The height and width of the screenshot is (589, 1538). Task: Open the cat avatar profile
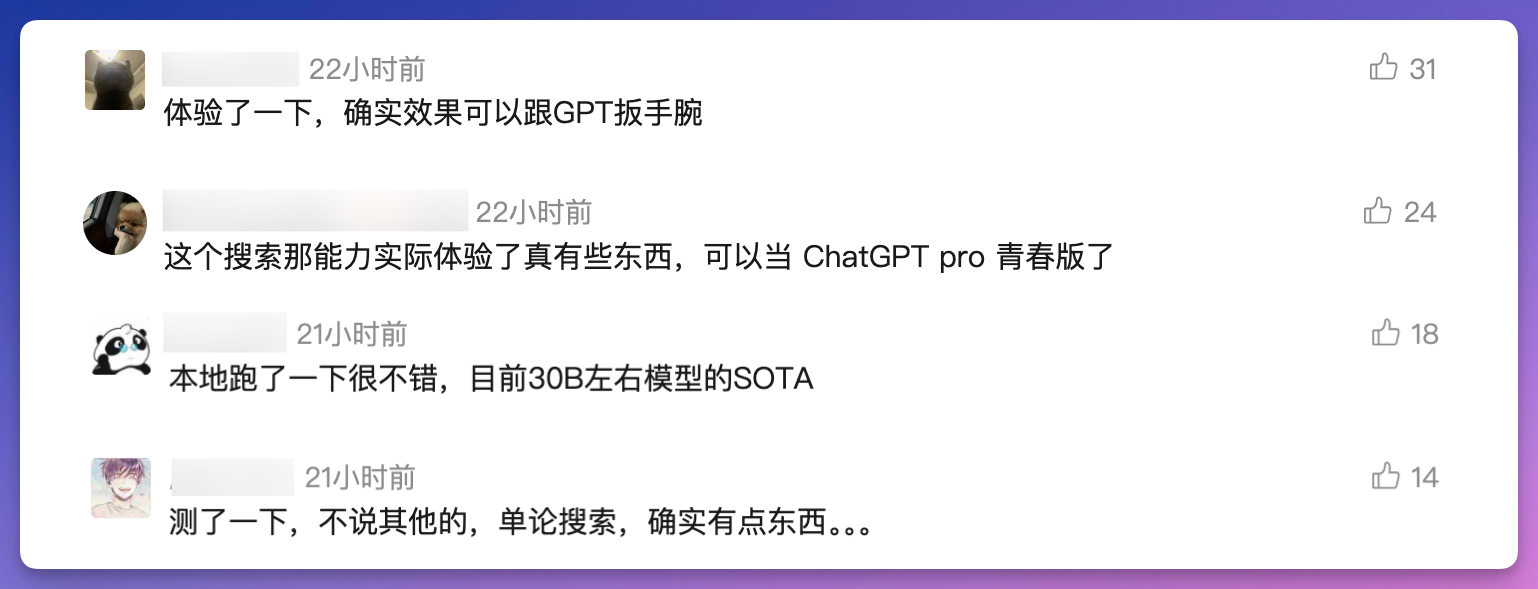click(x=115, y=79)
